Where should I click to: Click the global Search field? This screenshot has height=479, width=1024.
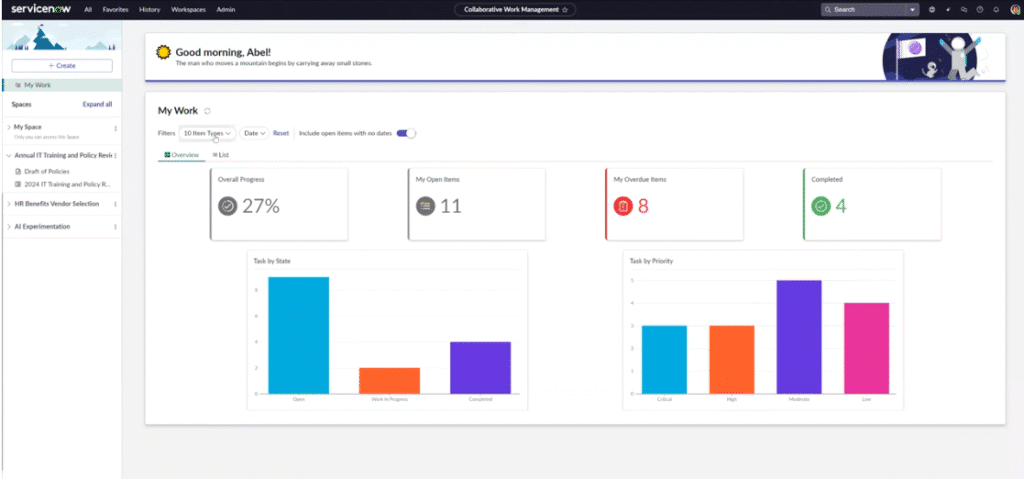click(867, 9)
